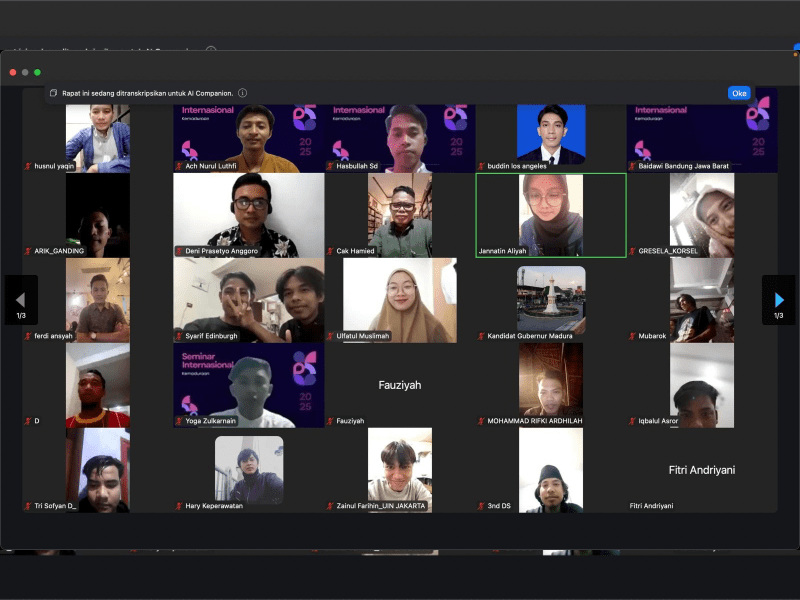Click the muted mic icon beside Cak Hamied
This screenshot has width=800, height=600.
[x=330, y=251]
